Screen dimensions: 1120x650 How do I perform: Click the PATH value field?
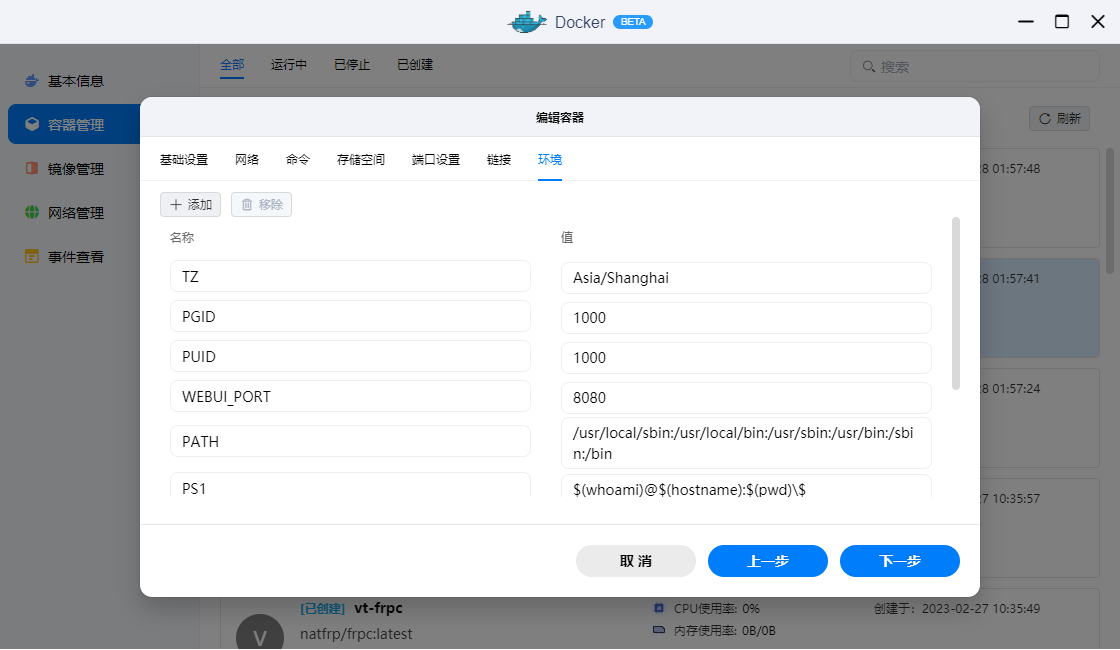[746, 444]
